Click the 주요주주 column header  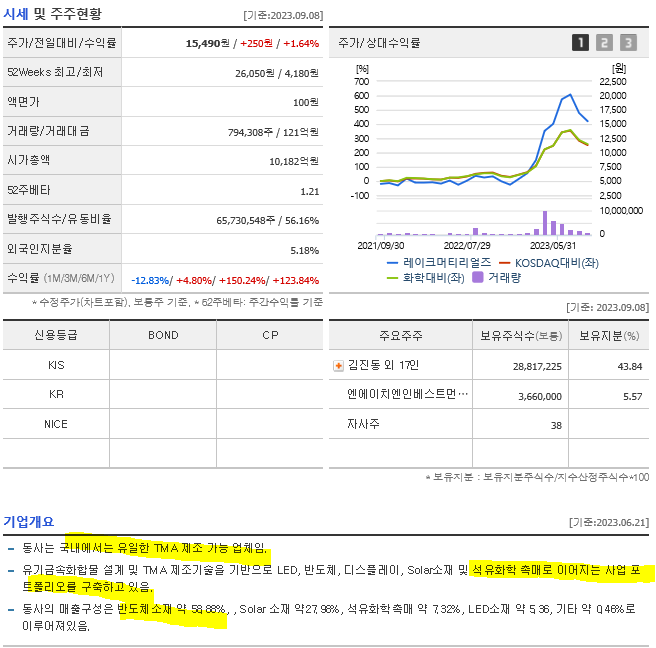[x=401, y=335]
